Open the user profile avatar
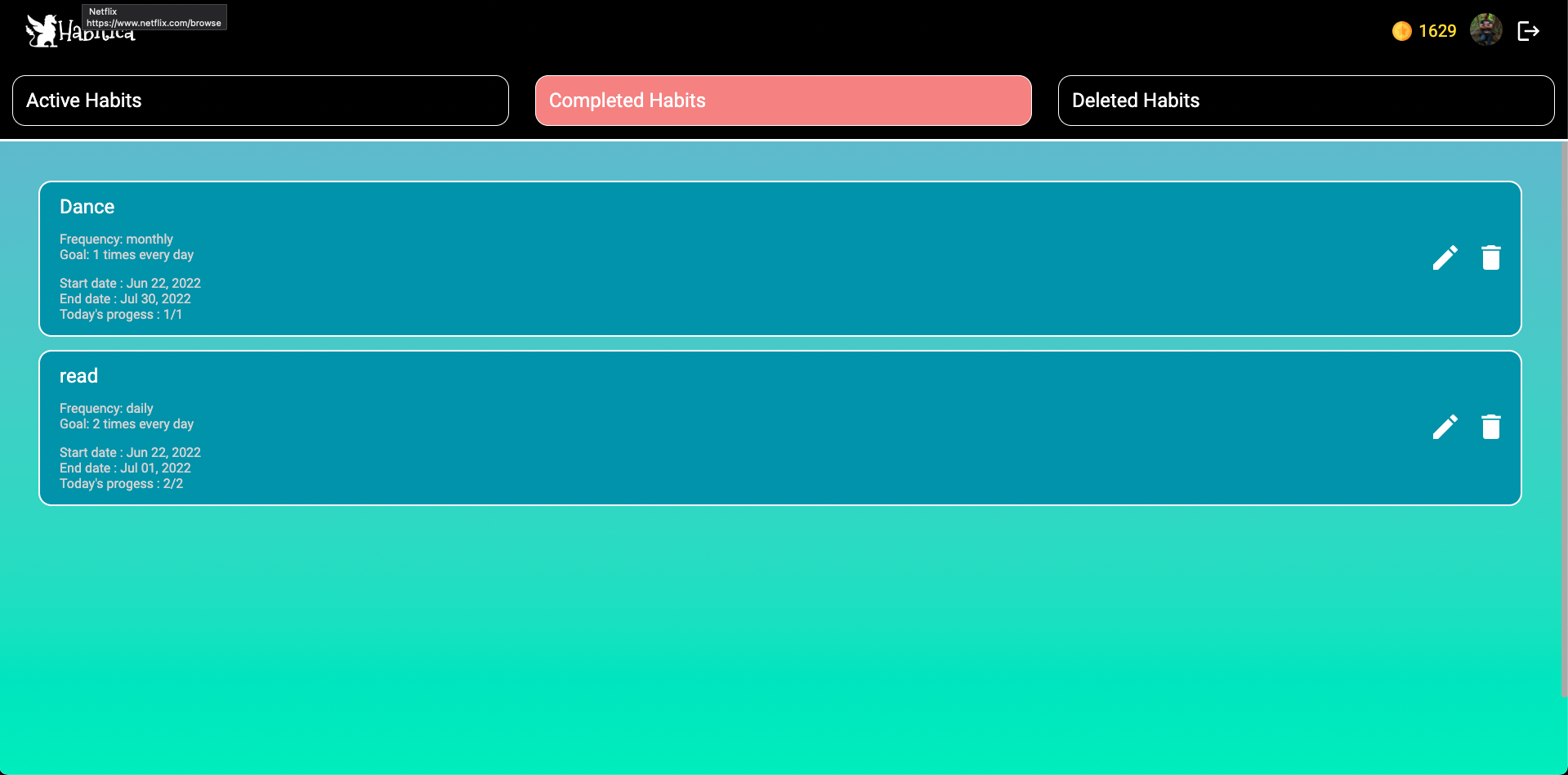The image size is (1568, 775). [x=1486, y=29]
